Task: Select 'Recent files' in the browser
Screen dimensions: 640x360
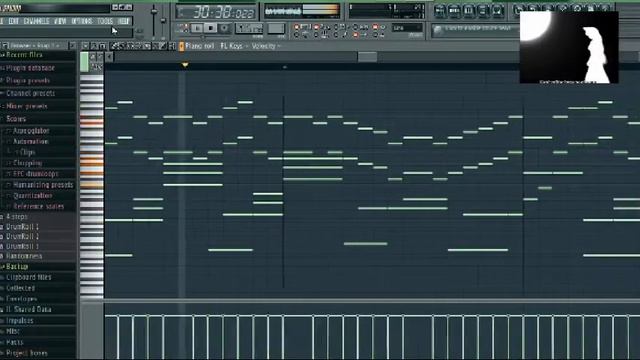Action: point(24,55)
